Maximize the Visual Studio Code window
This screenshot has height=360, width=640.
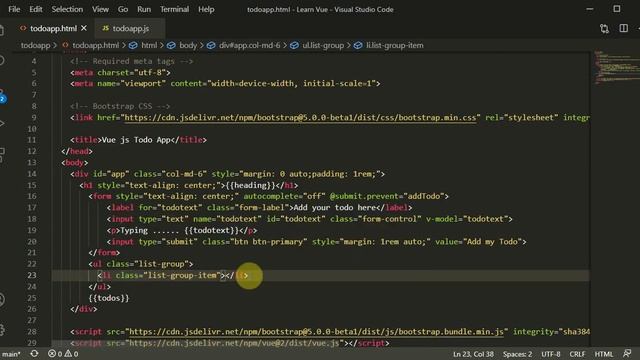617,9
